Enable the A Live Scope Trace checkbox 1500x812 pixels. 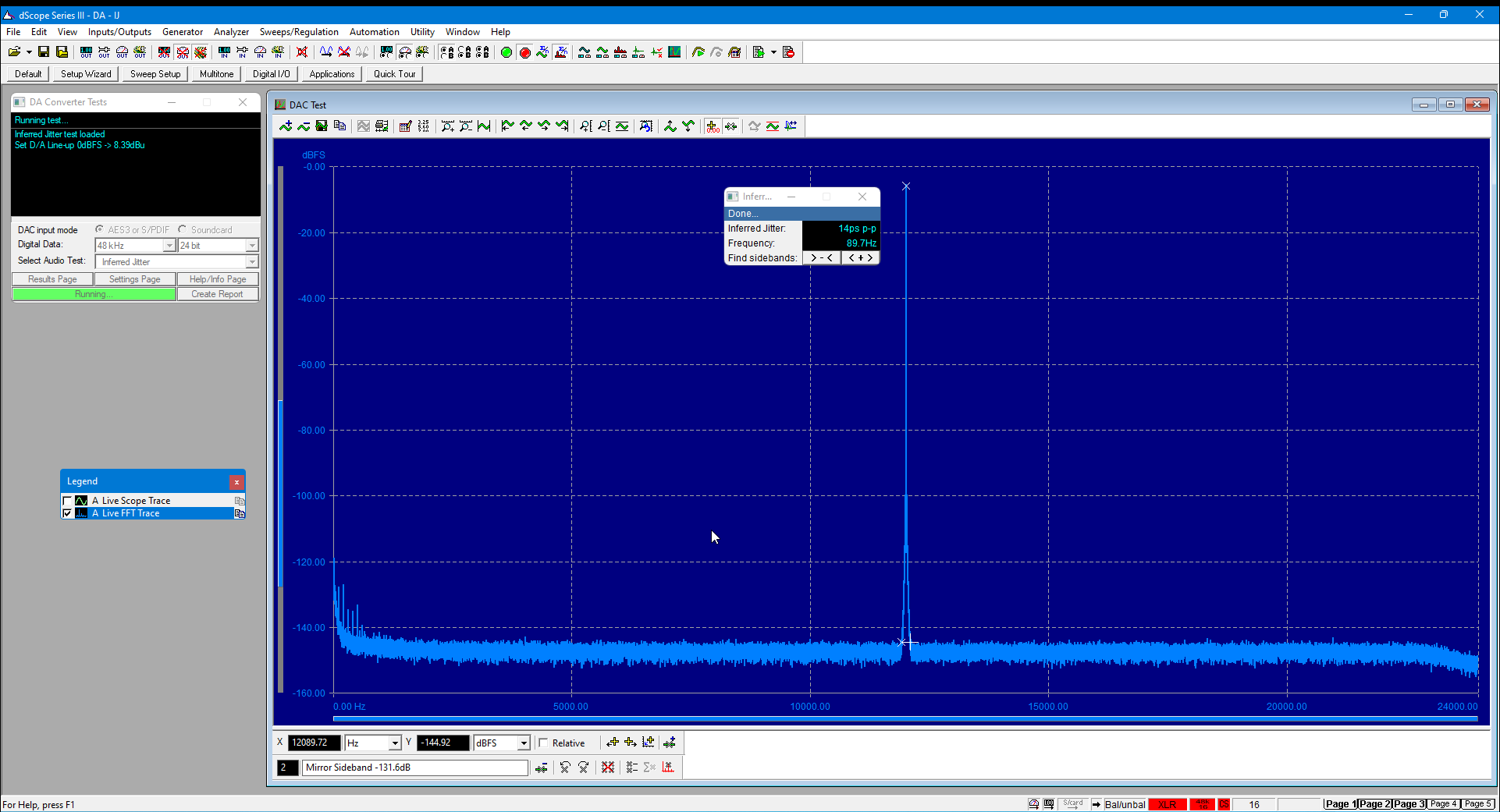(67, 501)
